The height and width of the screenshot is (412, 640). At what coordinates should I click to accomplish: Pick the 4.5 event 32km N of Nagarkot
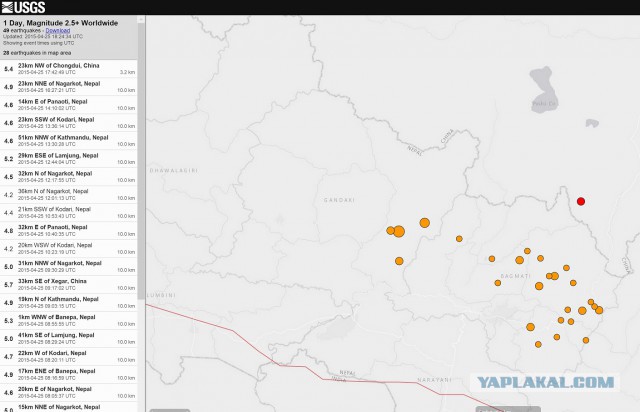[x=69, y=176]
